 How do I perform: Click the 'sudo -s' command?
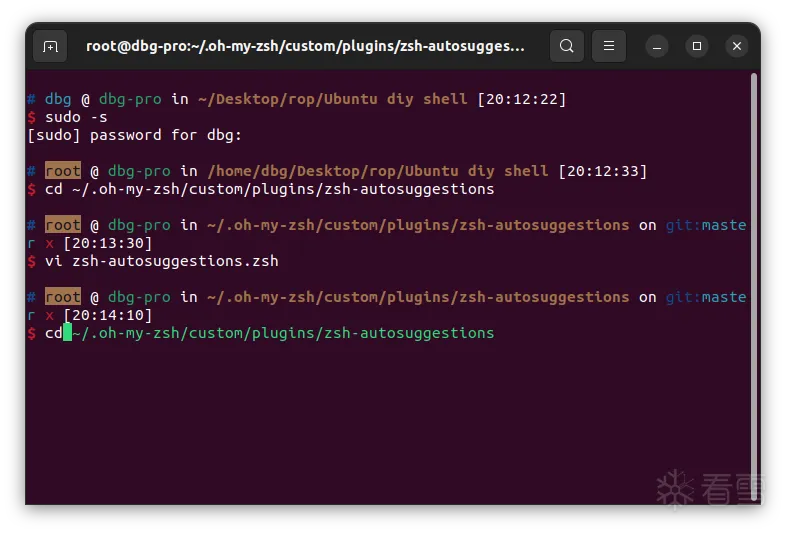(x=76, y=117)
